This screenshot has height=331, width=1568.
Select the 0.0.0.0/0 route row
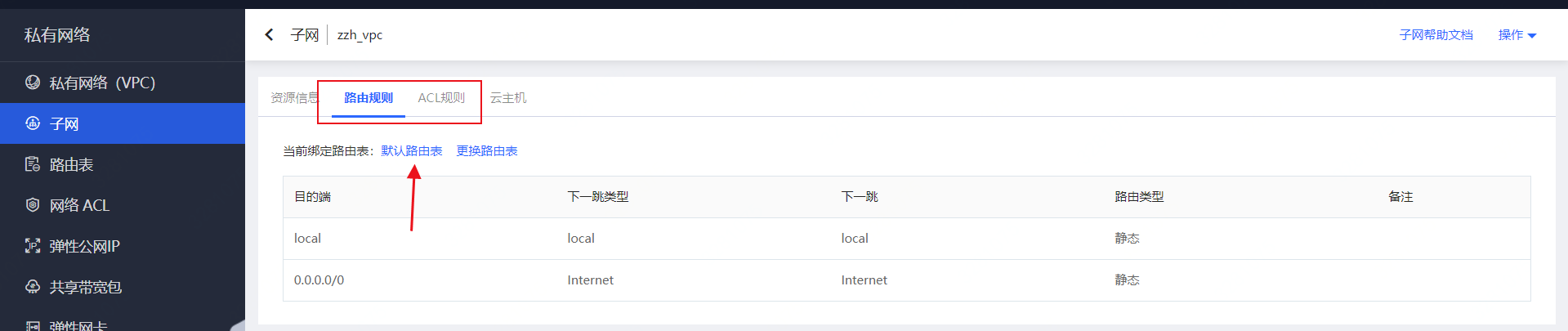pos(906,280)
